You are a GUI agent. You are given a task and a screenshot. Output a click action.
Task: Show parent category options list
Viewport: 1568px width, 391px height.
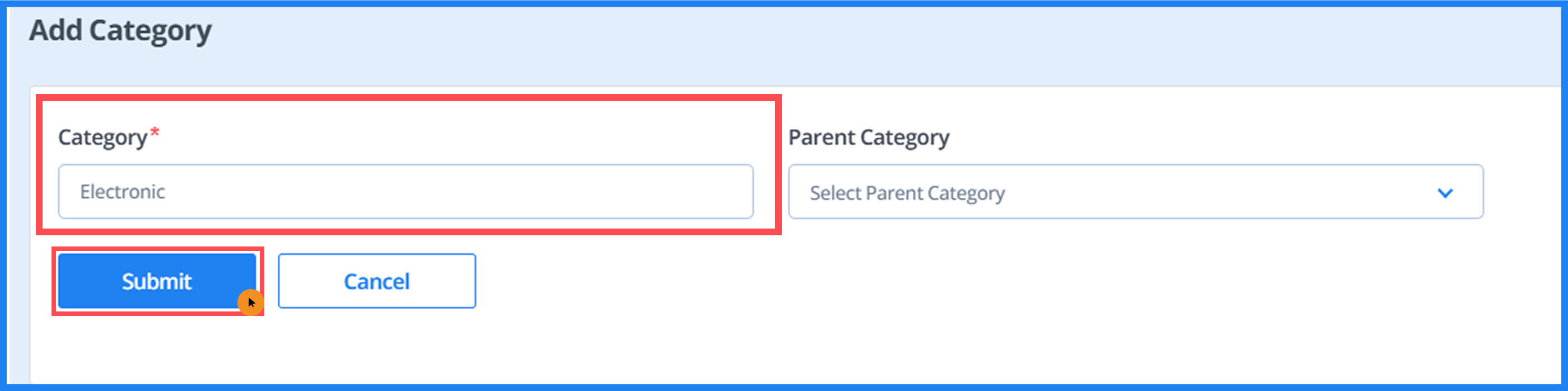[x=1135, y=192]
